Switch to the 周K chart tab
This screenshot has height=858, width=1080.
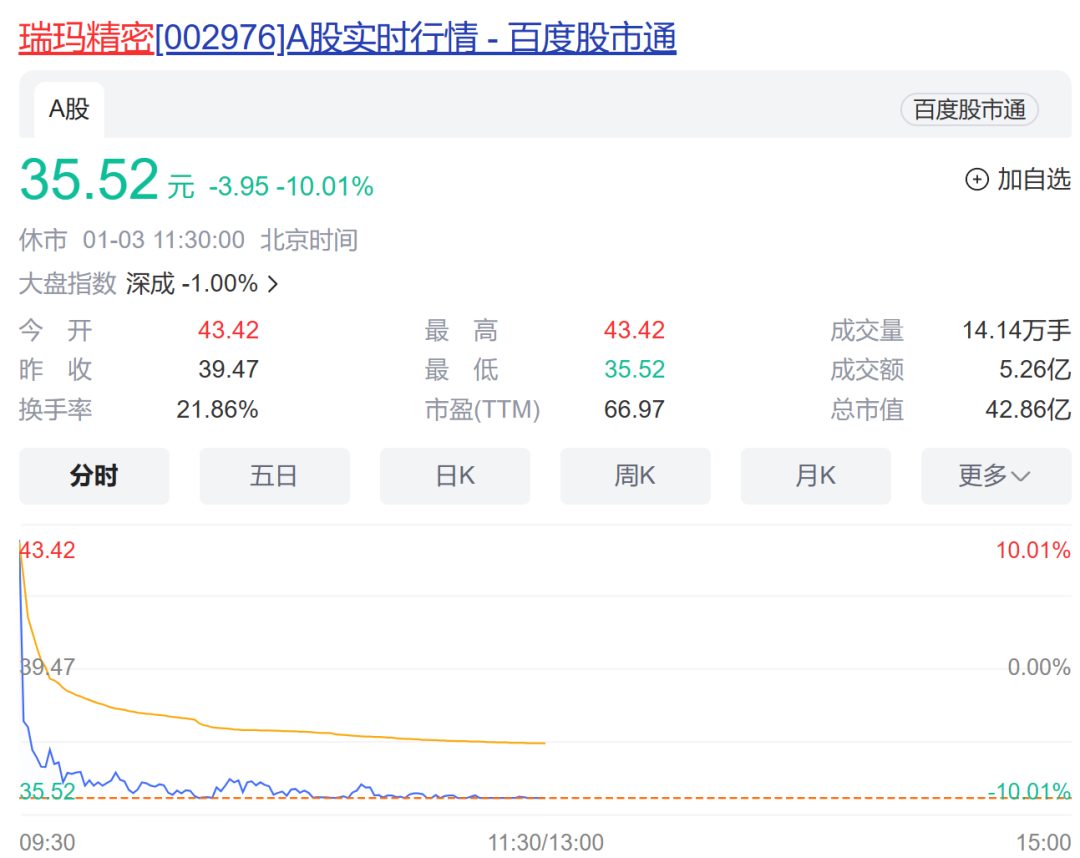click(x=635, y=476)
